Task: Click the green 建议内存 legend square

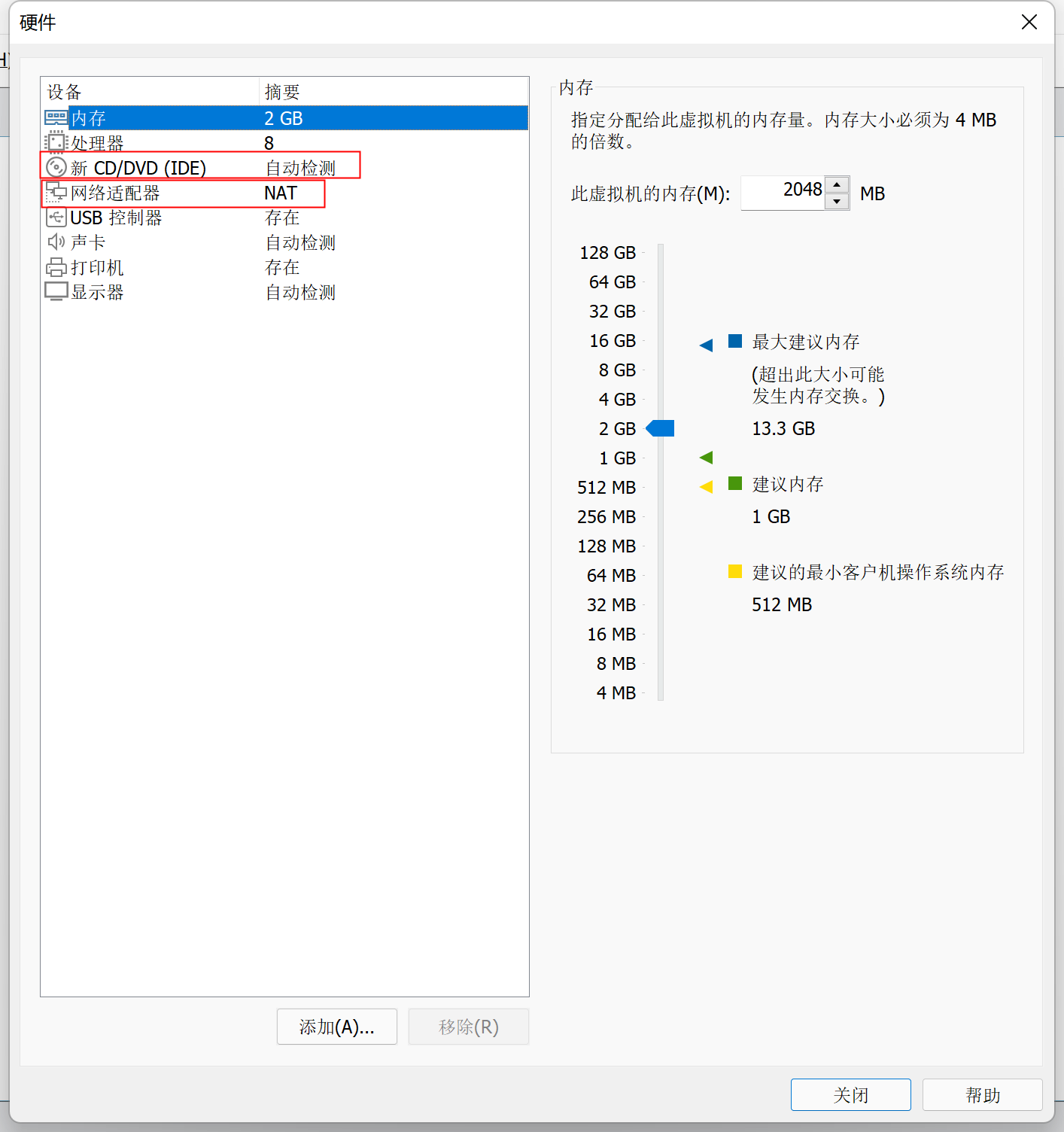Action: (x=735, y=483)
